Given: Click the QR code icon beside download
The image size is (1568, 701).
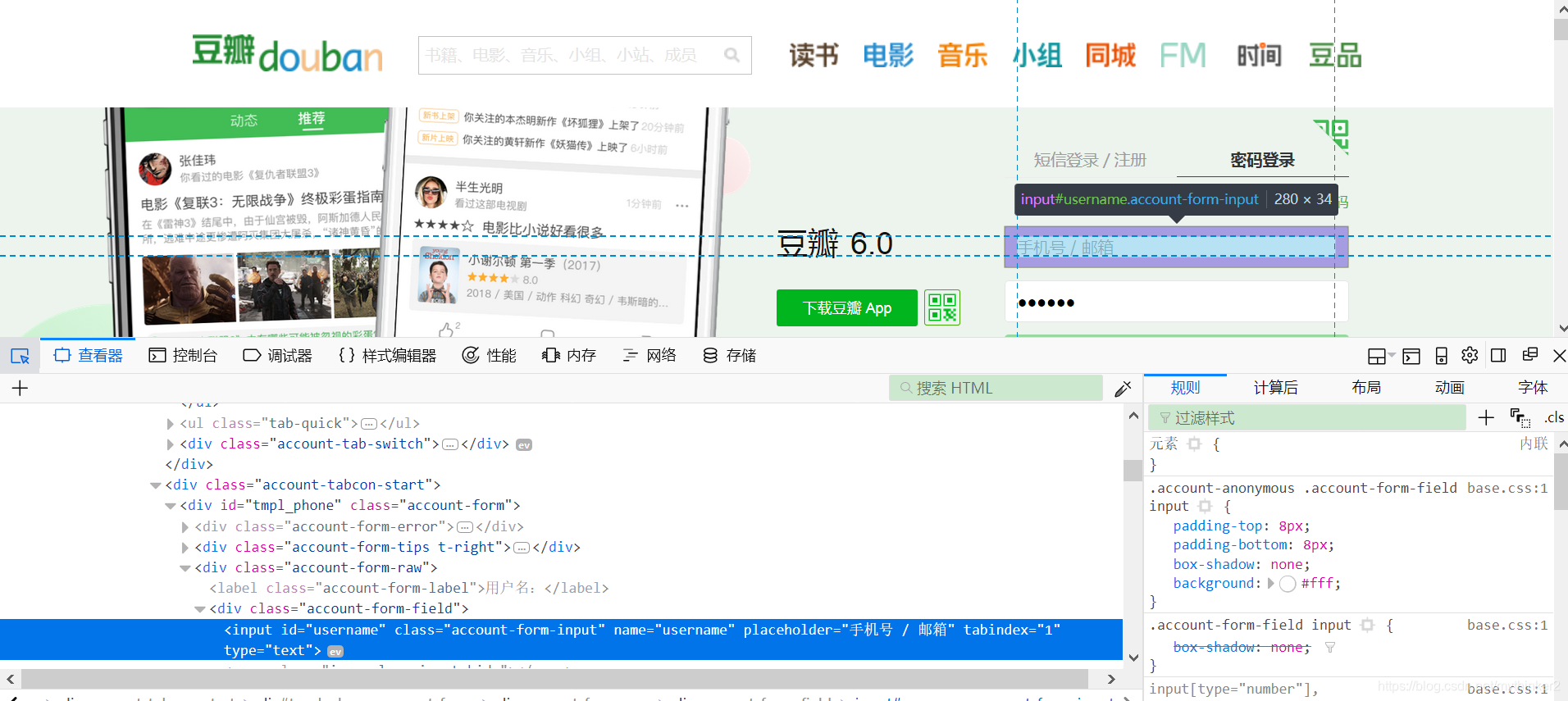Looking at the screenshot, I should (942, 308).
